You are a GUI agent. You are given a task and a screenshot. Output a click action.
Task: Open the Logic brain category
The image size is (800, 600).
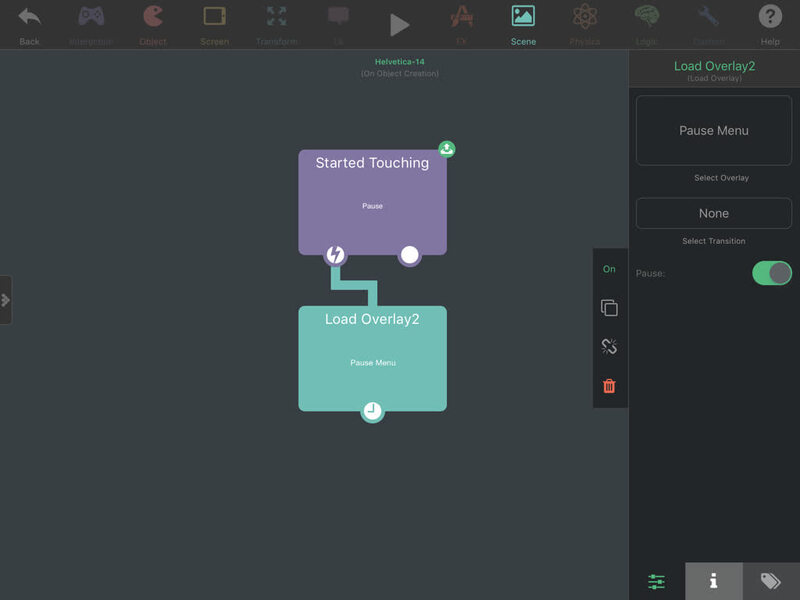point(646,24)
